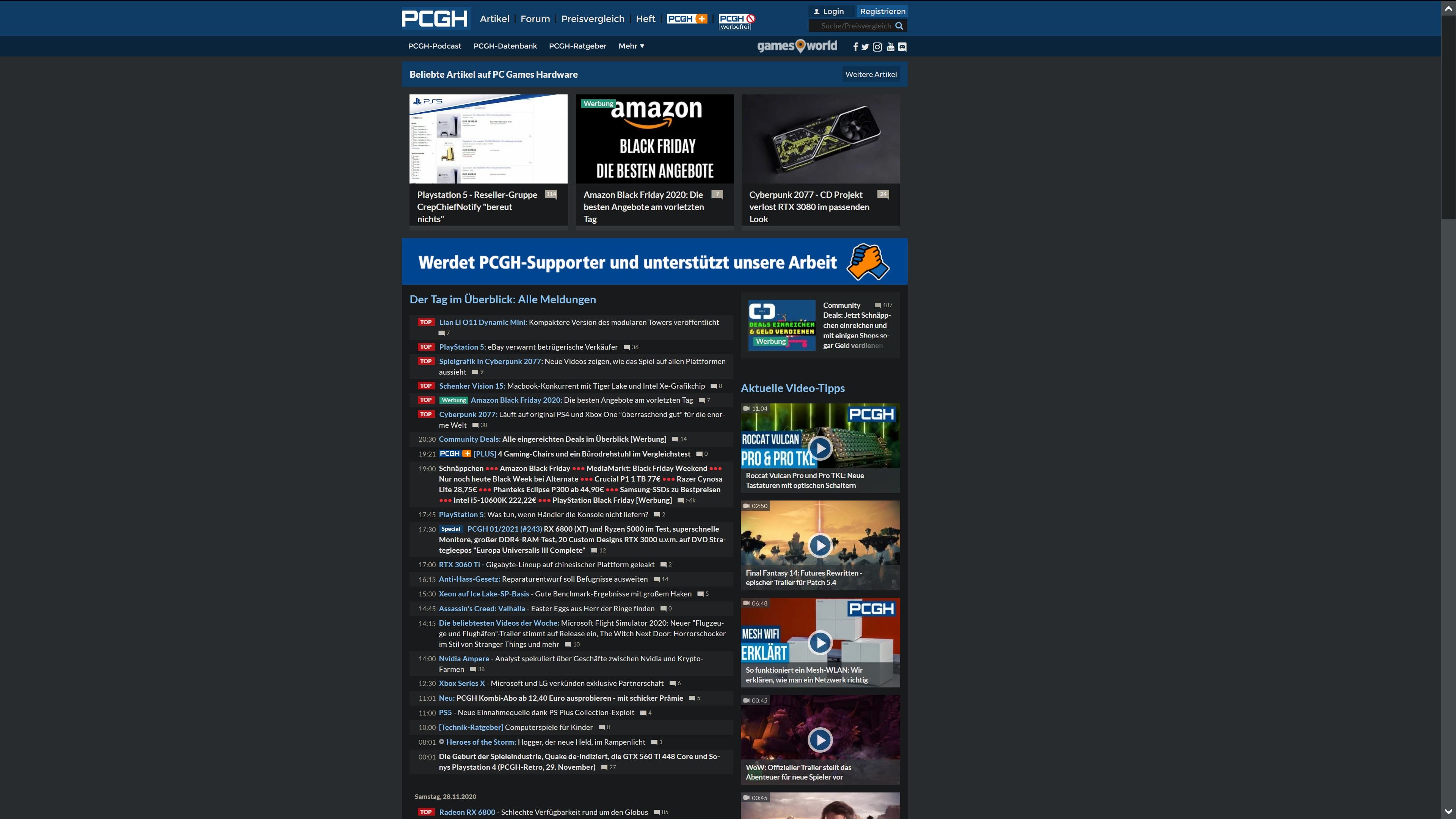Play the Mesh WiFi erklärt video

tap(820, 643)
